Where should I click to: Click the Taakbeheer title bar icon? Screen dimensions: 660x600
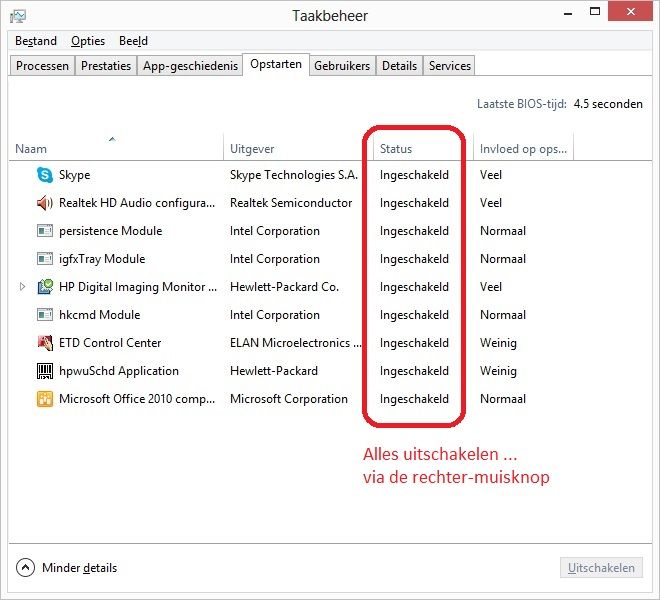click(x=18, y=16)
